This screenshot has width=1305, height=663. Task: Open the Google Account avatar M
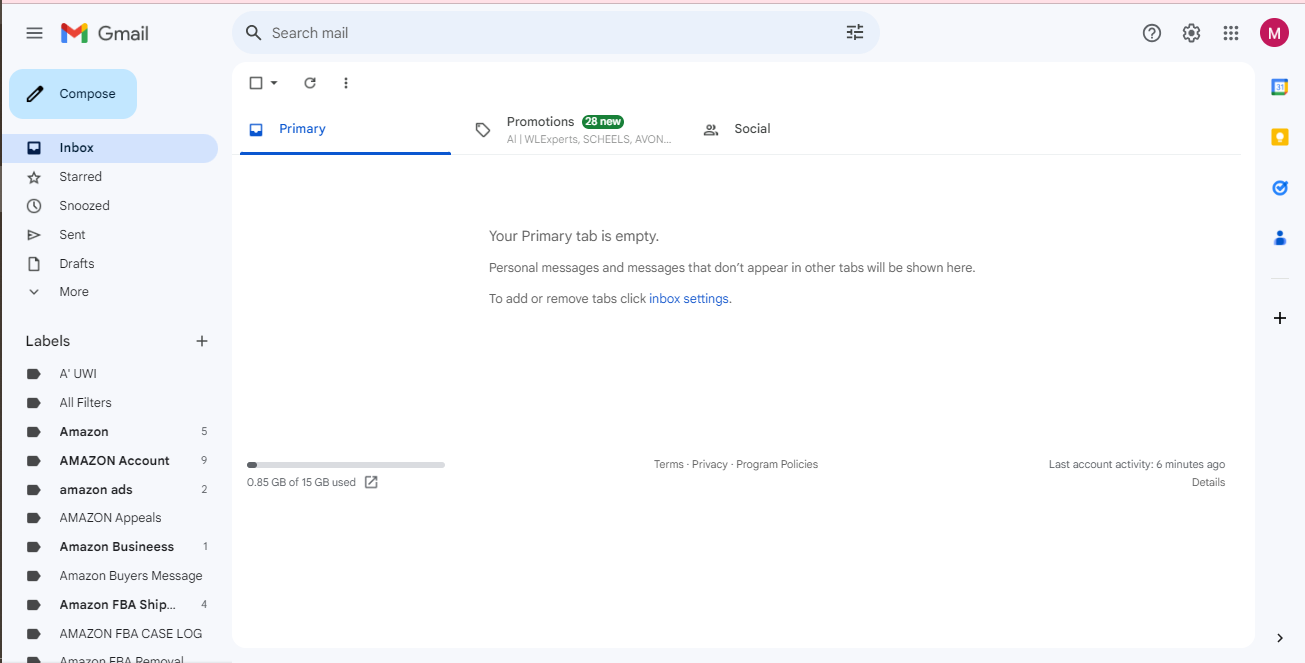(x=1274, y=33)
